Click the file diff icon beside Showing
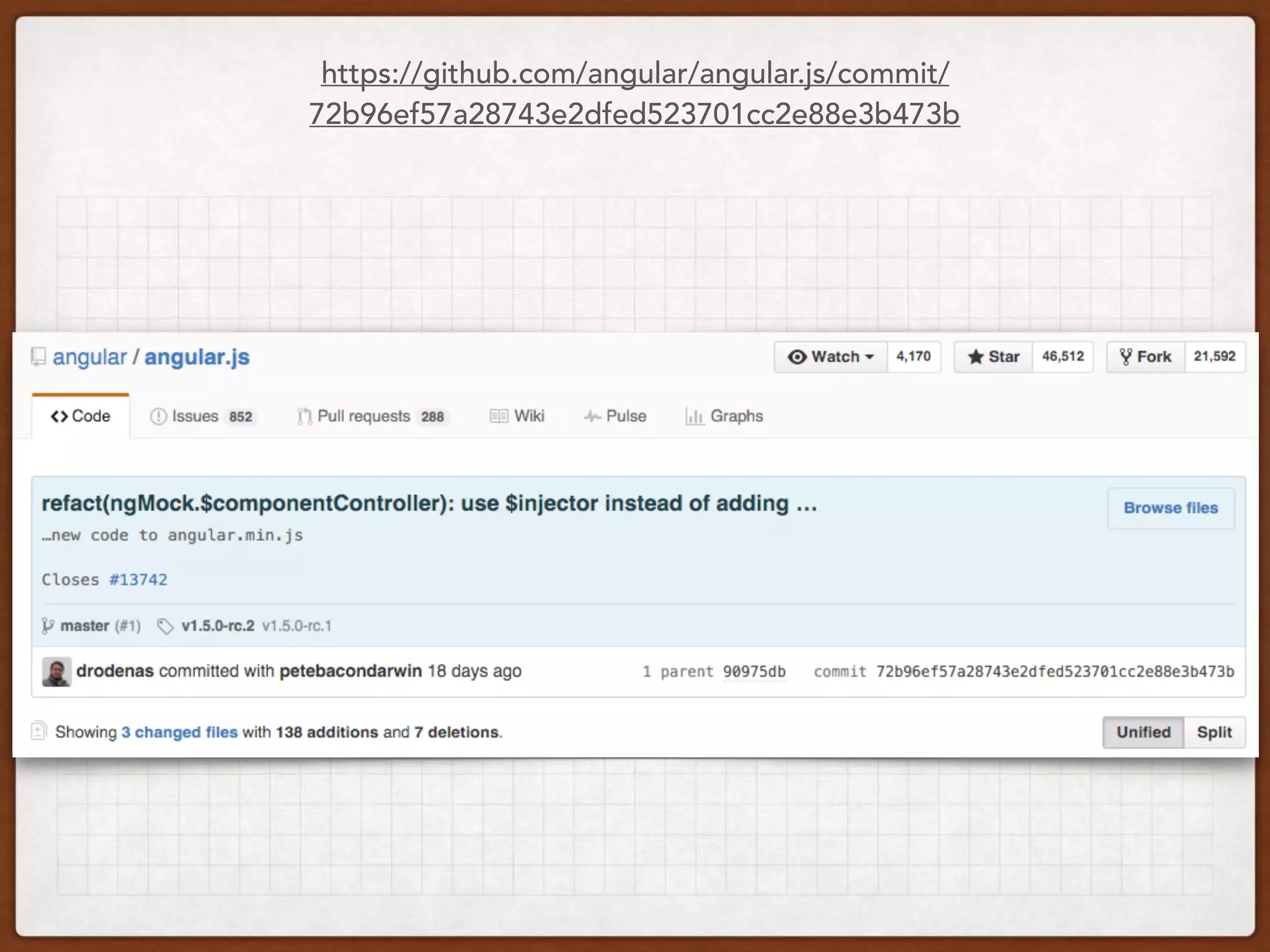This screenshot has height=952, width=1270. click(x=38, y=731)
